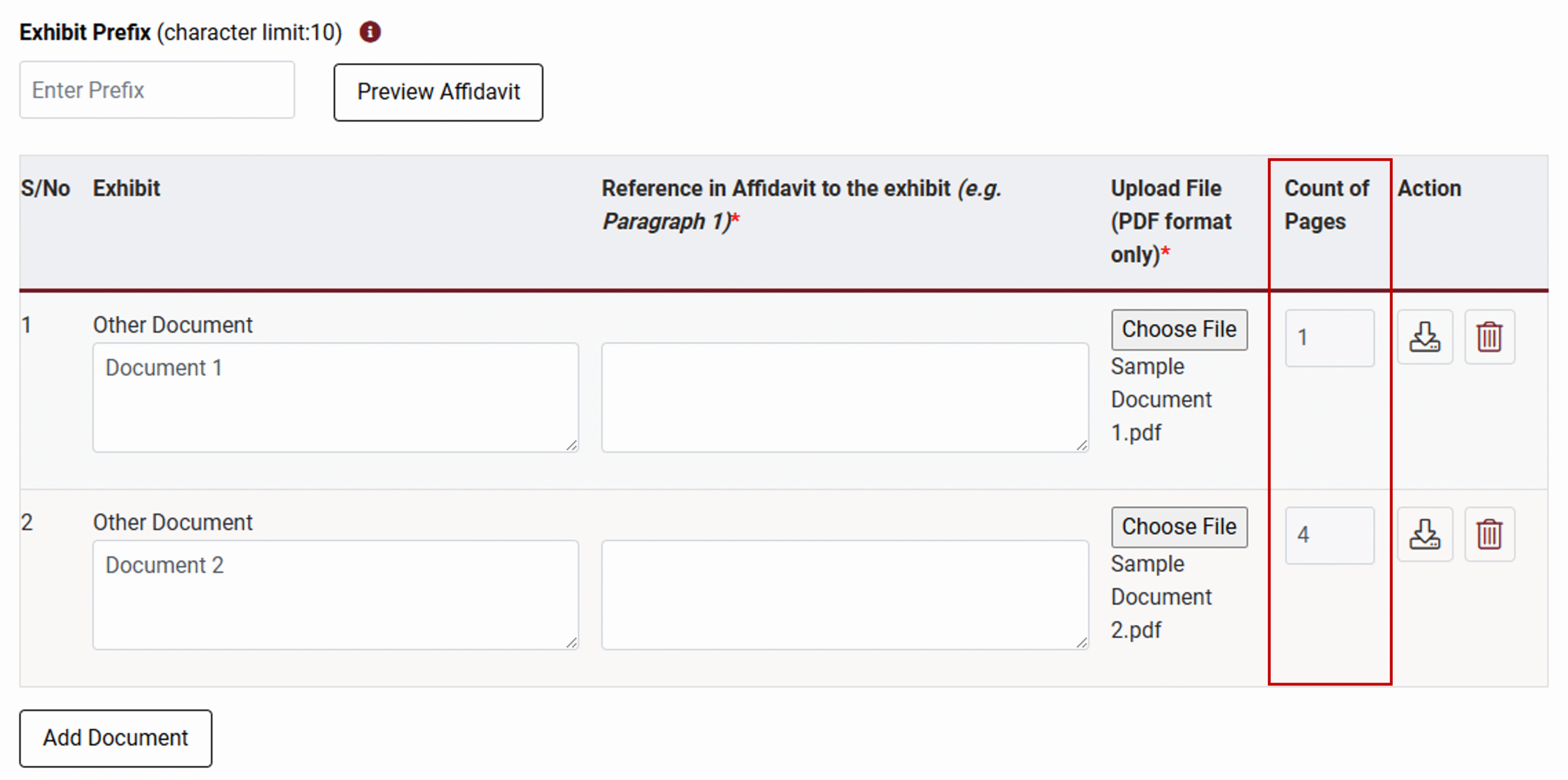
Task: Click resize handle of row 2 reference box
Action: 1082,643
